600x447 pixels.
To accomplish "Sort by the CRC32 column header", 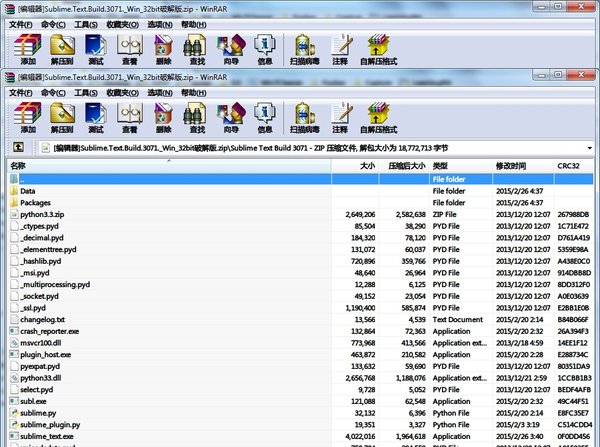I will coord(574,166).
